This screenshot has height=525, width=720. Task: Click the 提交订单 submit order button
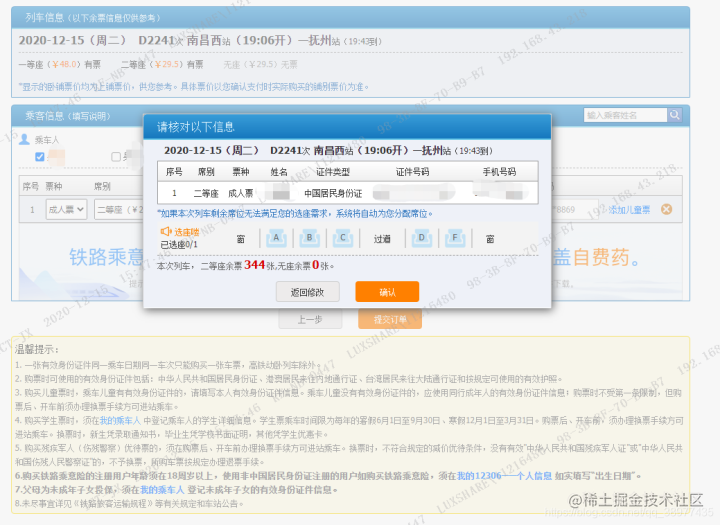(x=390, y=319)
